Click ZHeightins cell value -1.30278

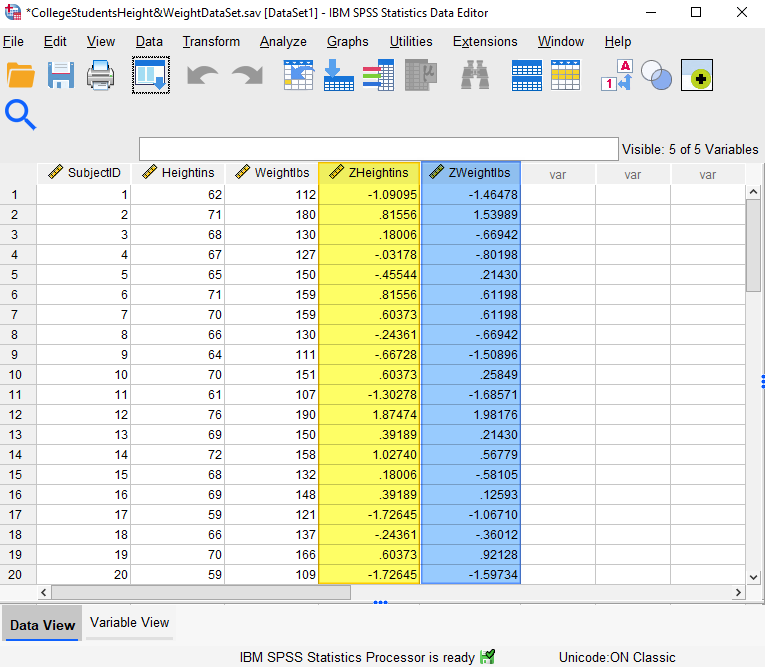coord(369,395)
